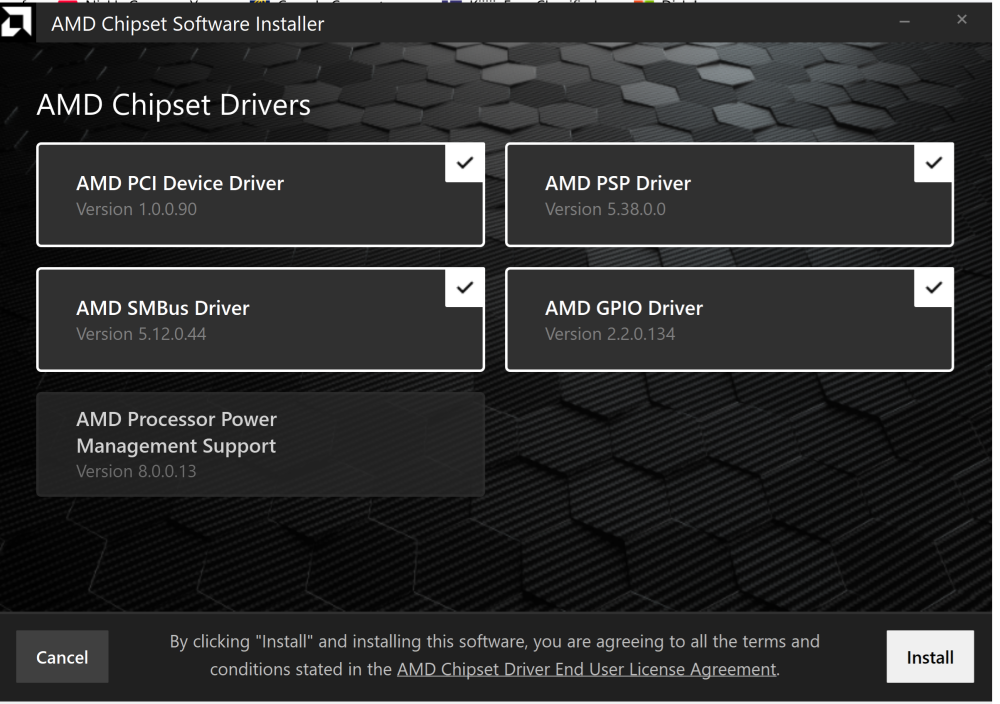Click the AMD Chipset Drivers heading
This screenshot has height=704, width=1000.
point(174,105)
